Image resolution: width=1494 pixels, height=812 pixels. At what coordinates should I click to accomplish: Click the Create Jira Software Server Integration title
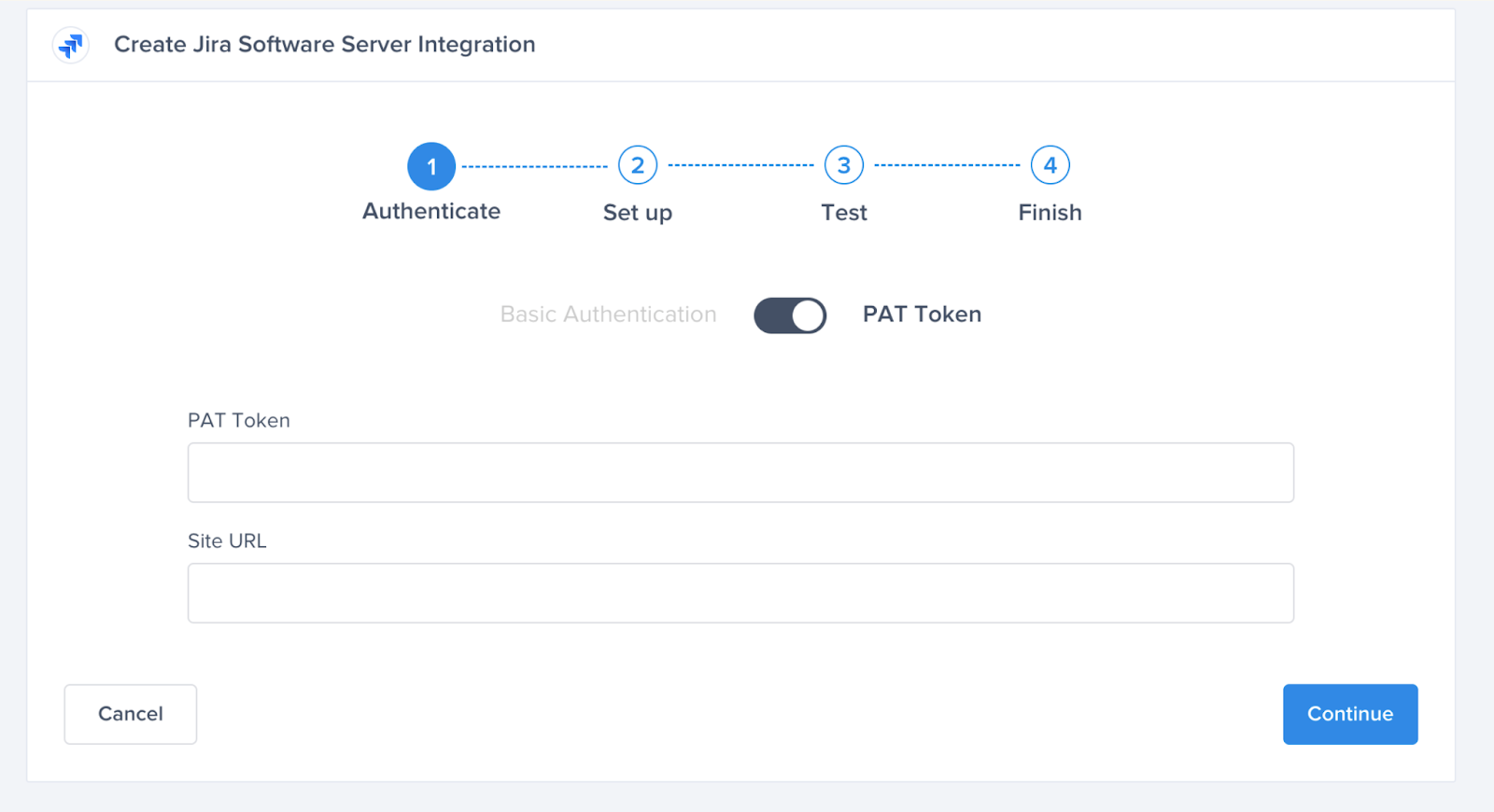[x=325, y=45]
